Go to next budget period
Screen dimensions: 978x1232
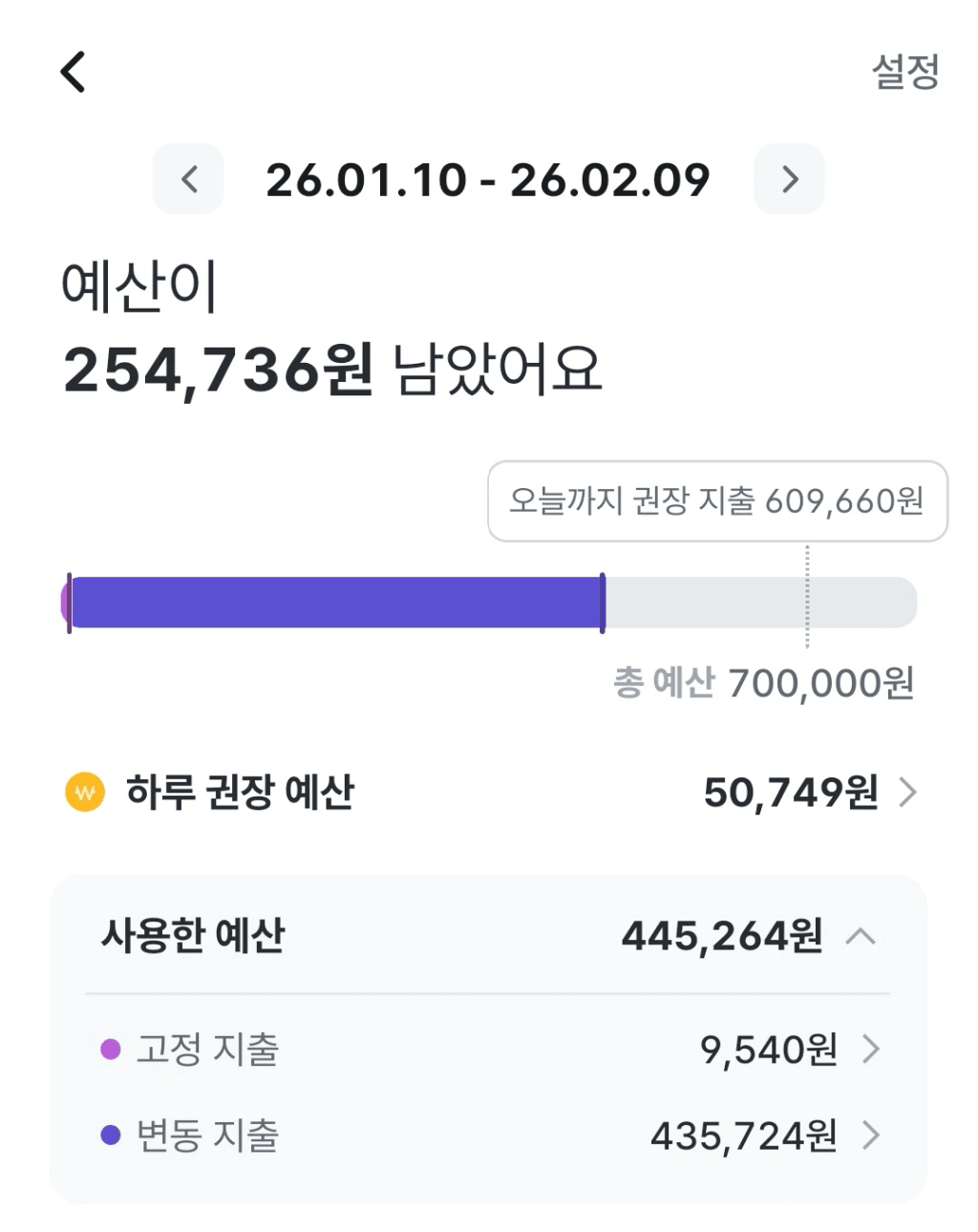coord(789,179)
